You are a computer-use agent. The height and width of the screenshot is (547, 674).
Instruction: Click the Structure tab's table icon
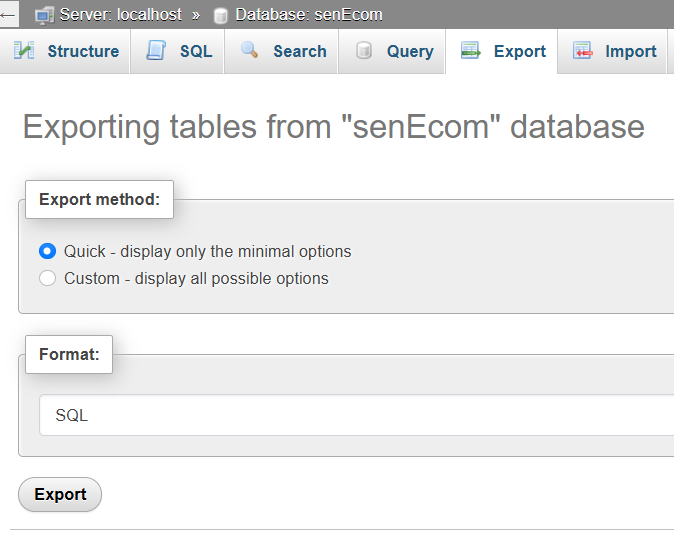click(x=24, y=51)
